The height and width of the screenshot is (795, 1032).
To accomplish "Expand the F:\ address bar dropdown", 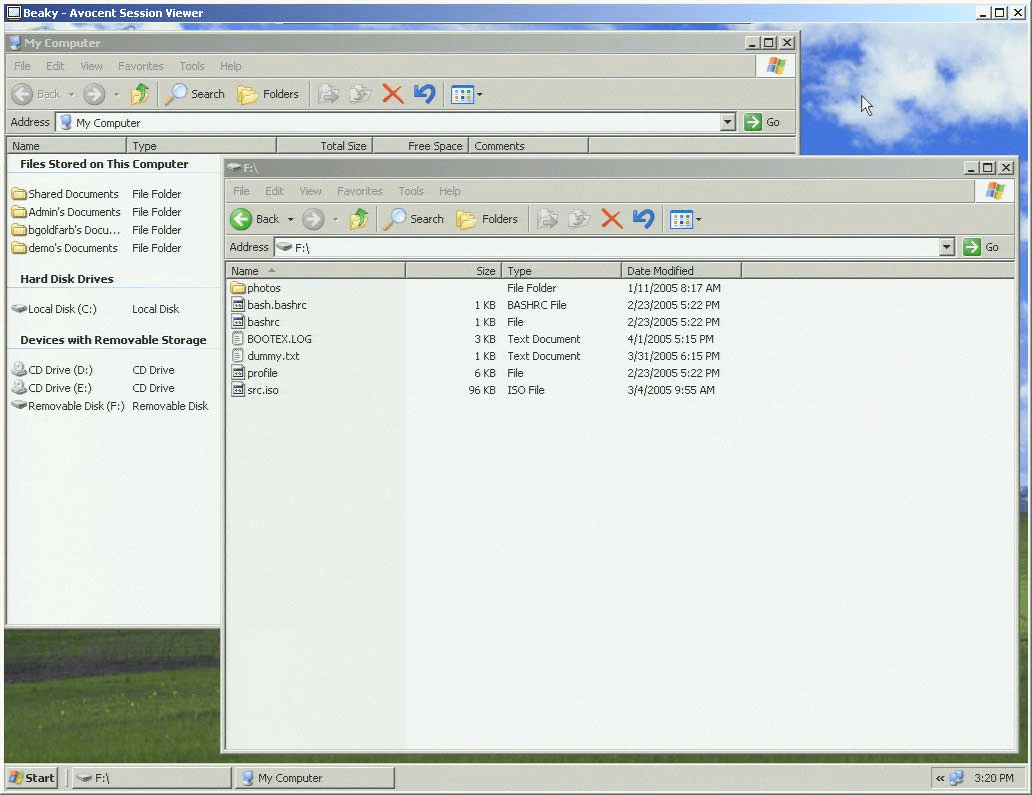I will pos(947,247).
